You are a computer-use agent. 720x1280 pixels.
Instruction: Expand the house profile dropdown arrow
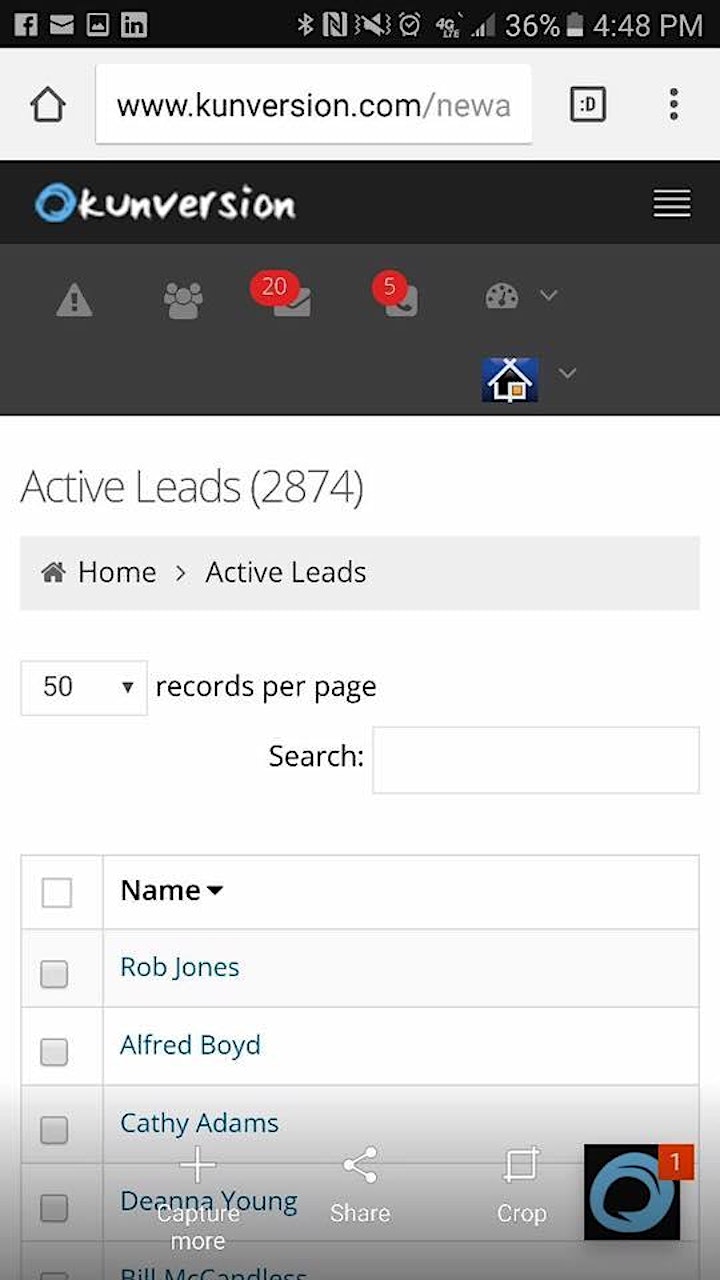click(x=567, y=373)
